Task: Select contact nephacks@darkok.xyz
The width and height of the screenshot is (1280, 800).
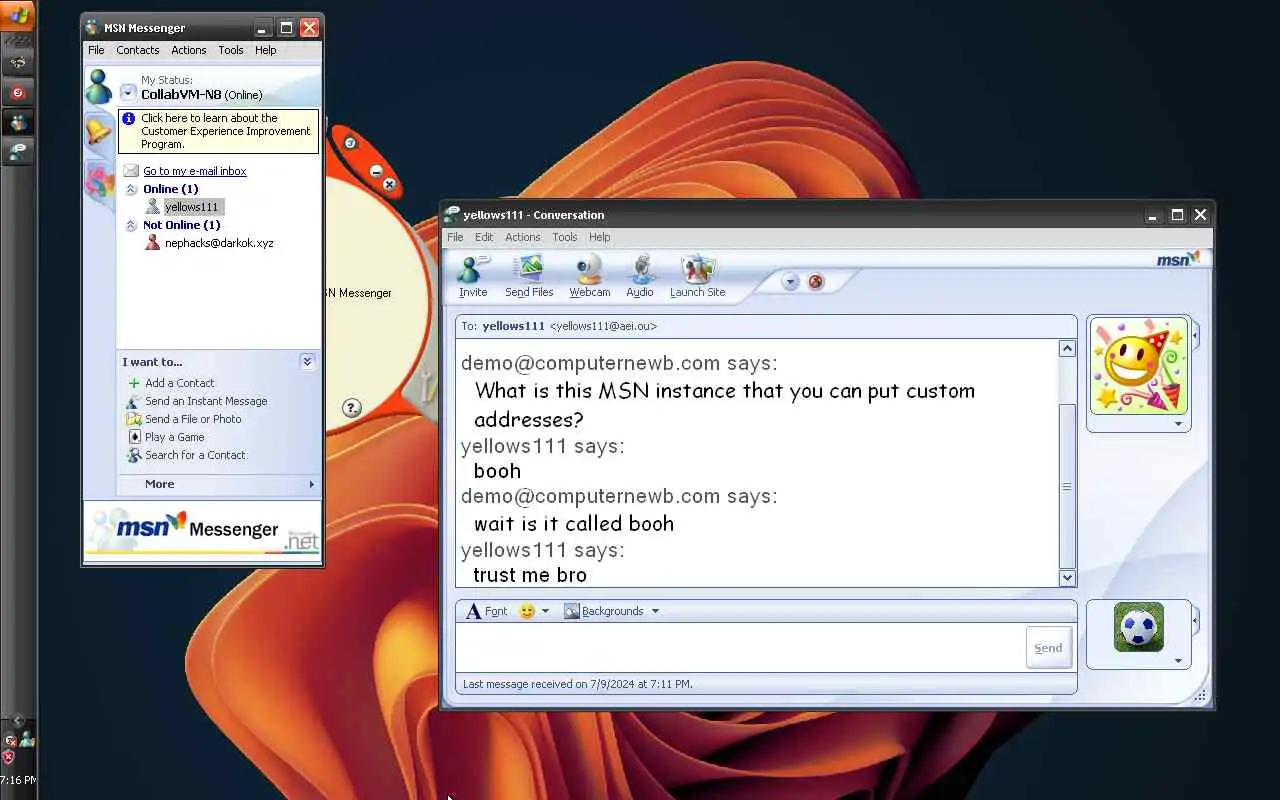Action: pyautogui.click(x=219, y=243)
